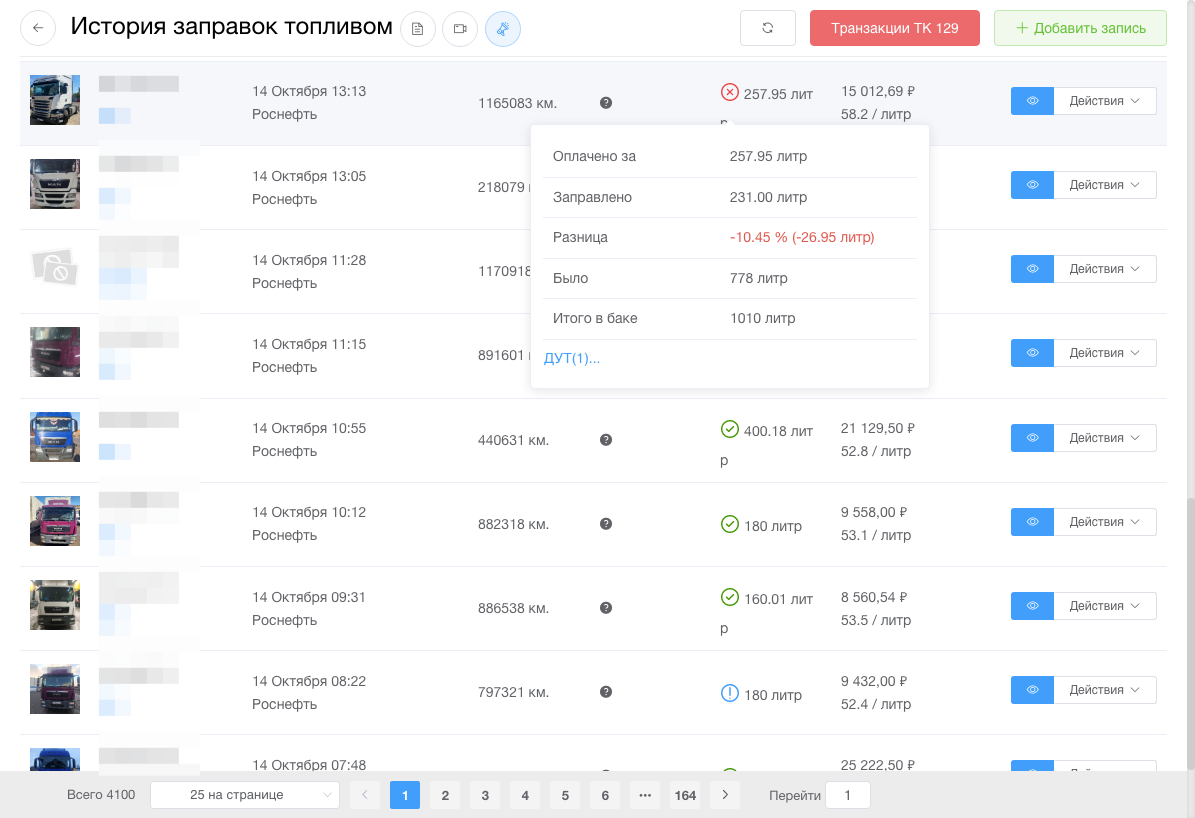1195x818 pixels.
Task: Click the back arrow button
Action: (x=38, y=28)
